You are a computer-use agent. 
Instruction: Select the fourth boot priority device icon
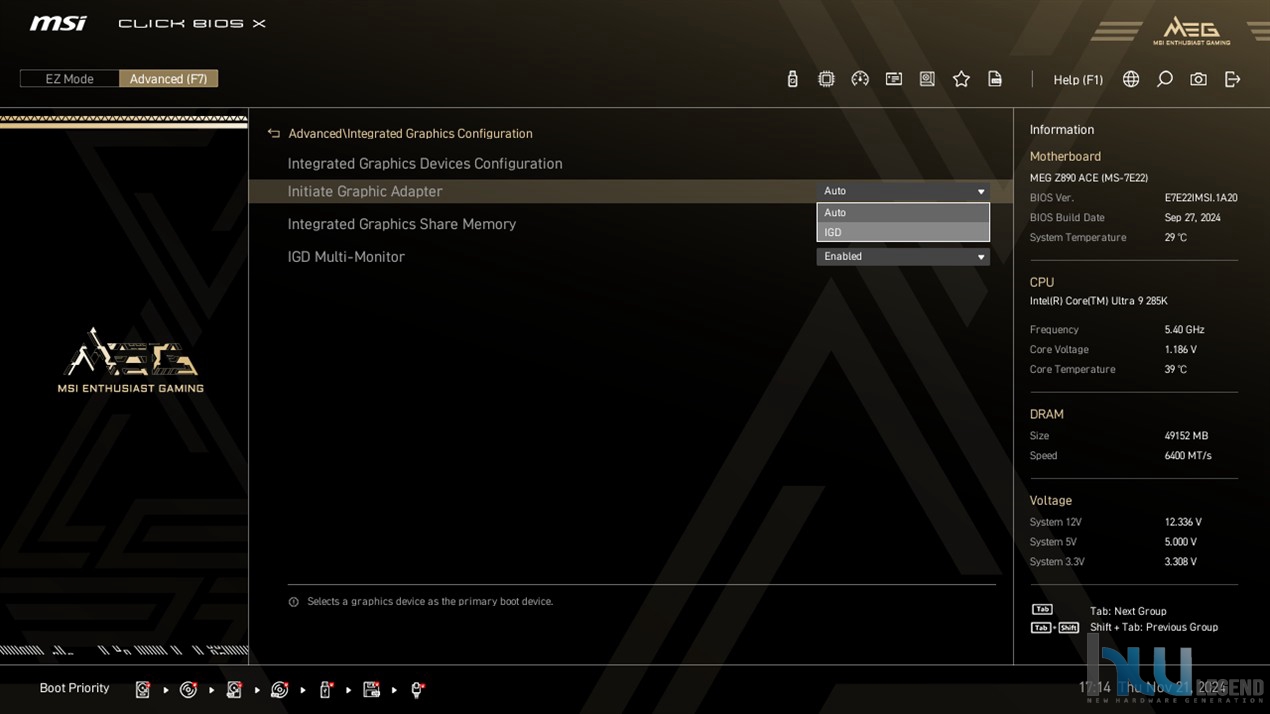280,689
